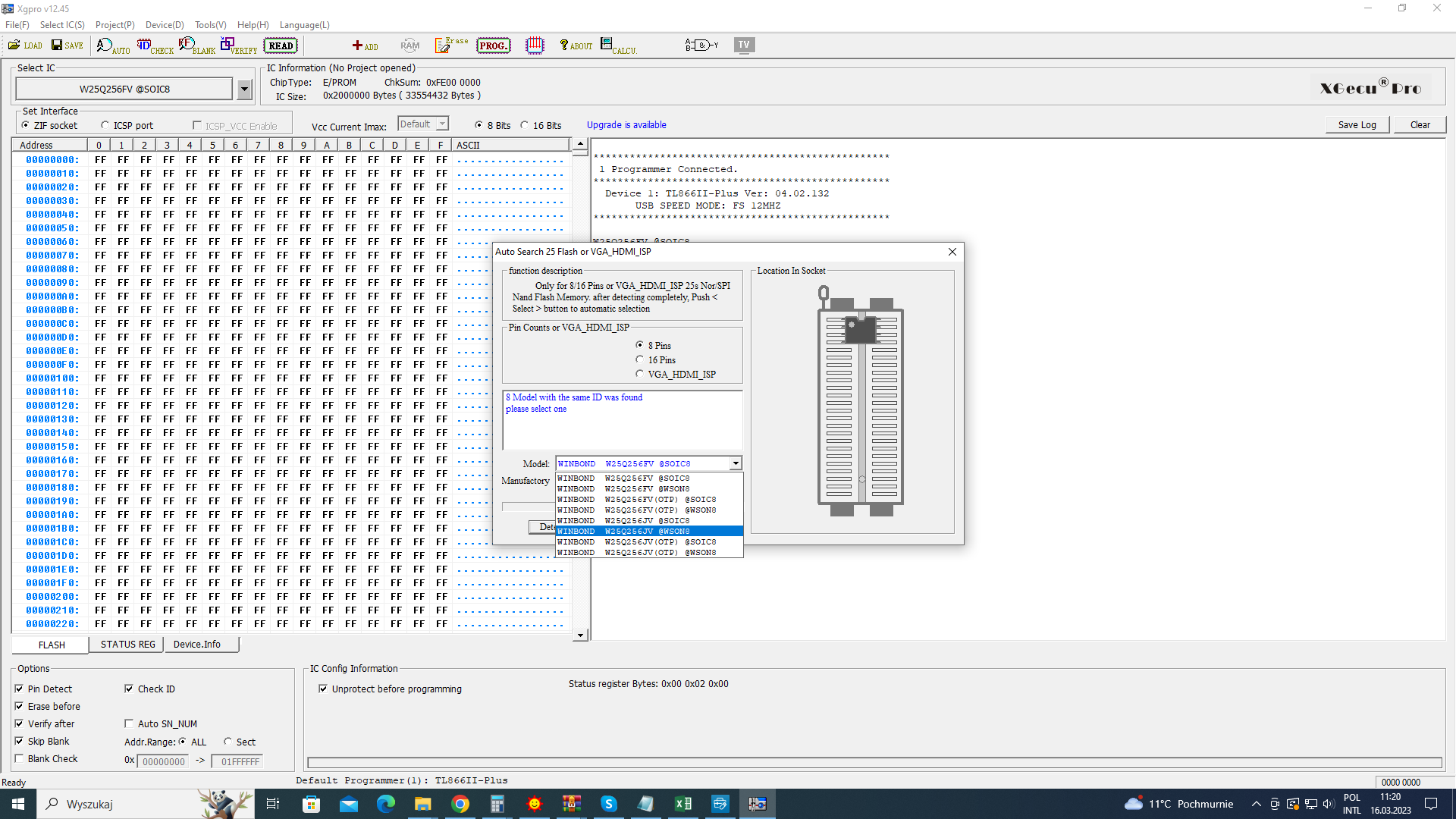Click the READ chip toolbar icon
This screenshot has height=819, width=1456.
pos(281,45)
